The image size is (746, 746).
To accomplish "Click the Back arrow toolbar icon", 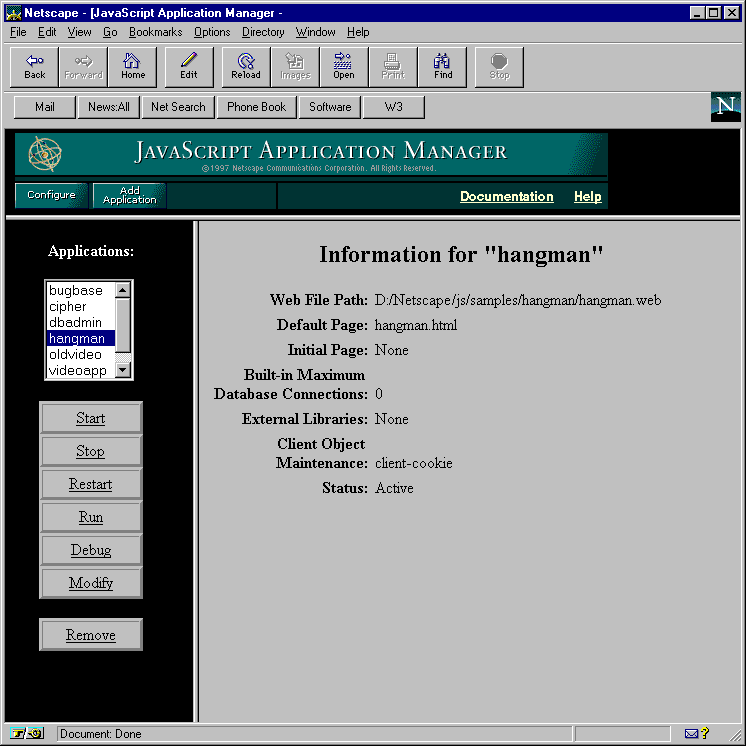I will [35, 66].
